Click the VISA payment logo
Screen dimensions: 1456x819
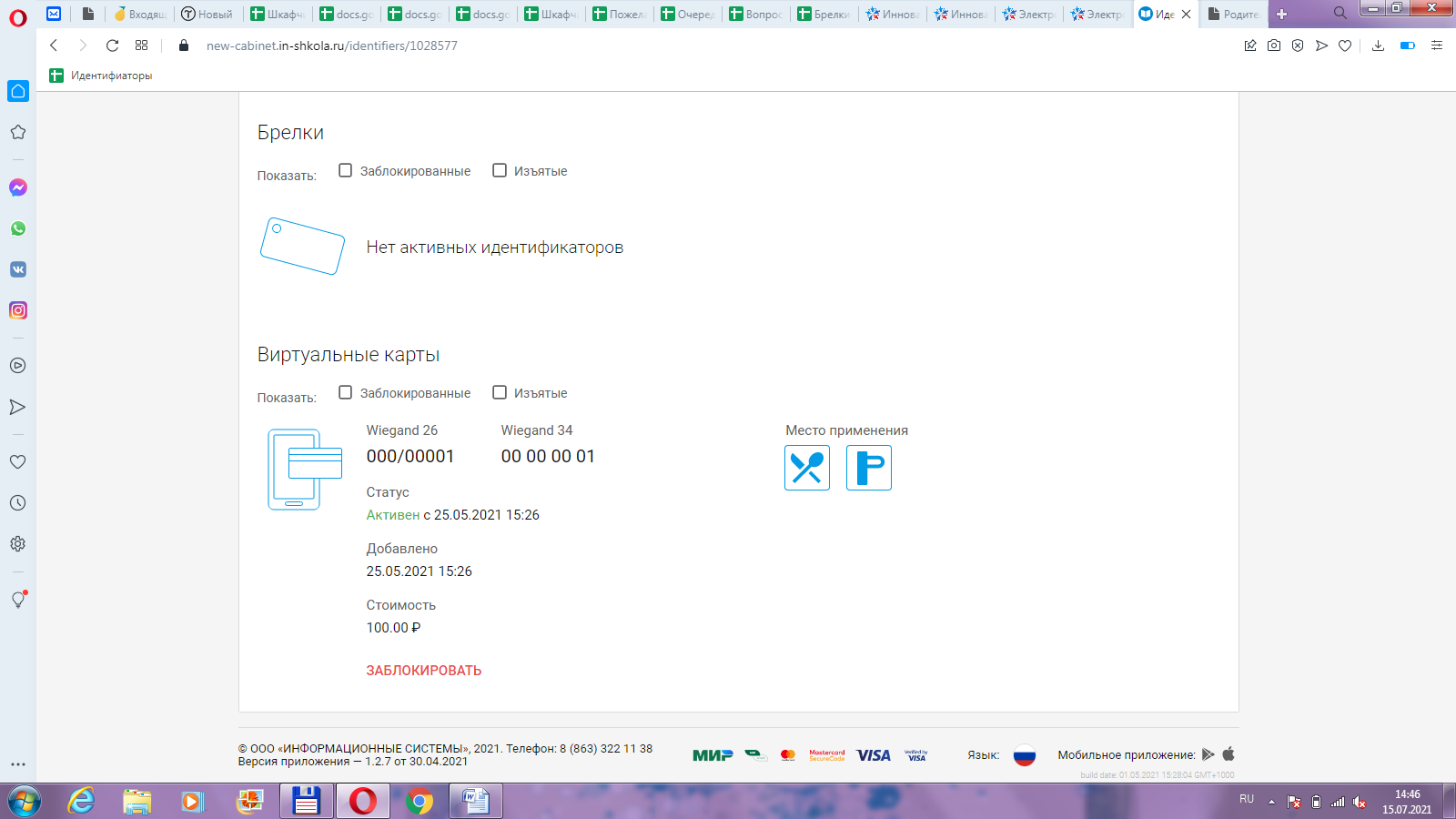[874, 755]
